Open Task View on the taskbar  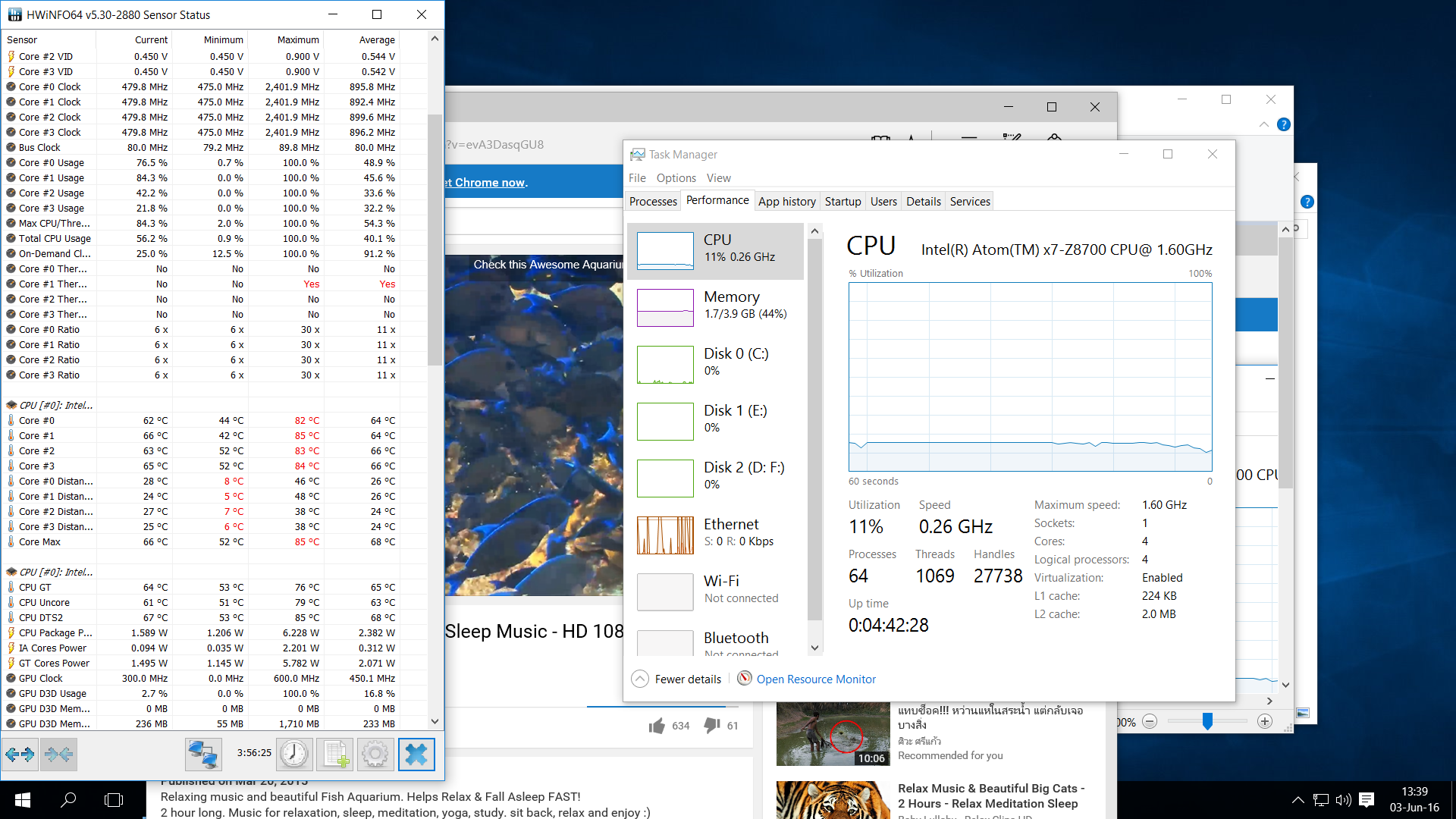114,800
